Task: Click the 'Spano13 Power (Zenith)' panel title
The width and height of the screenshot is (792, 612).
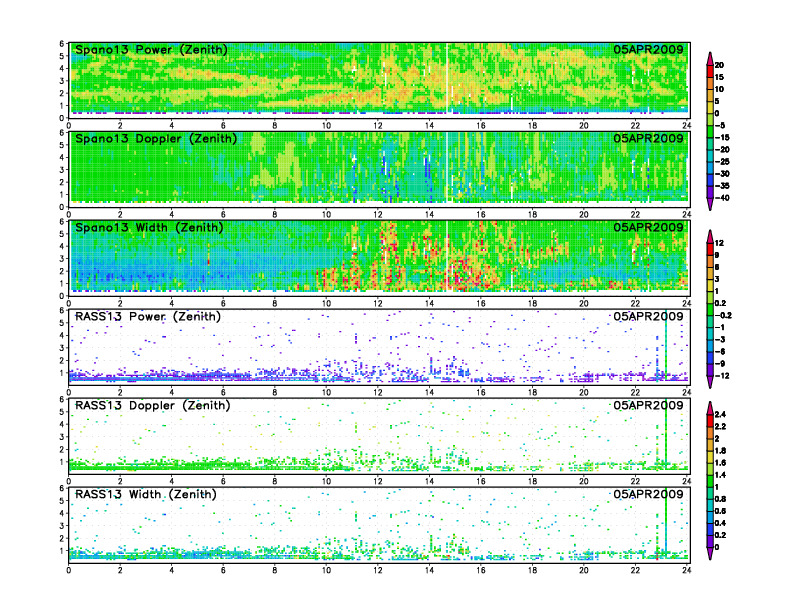Action: 151,49
